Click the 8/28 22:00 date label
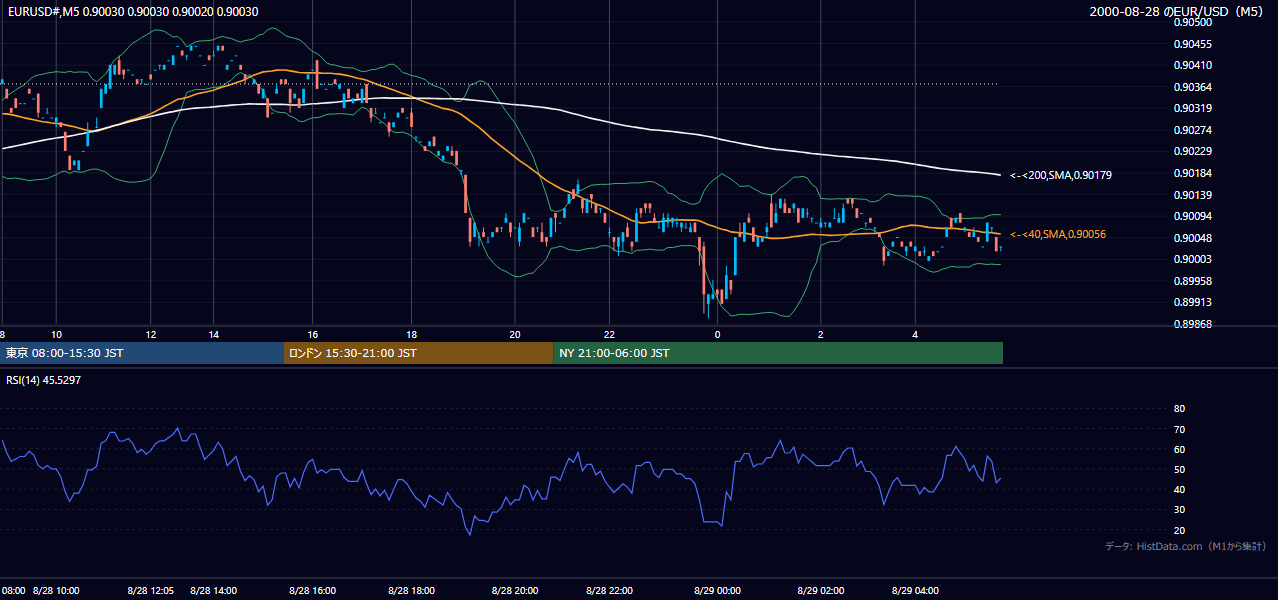Viewport: 1278px width, 600px height. (x=609, y=591)
